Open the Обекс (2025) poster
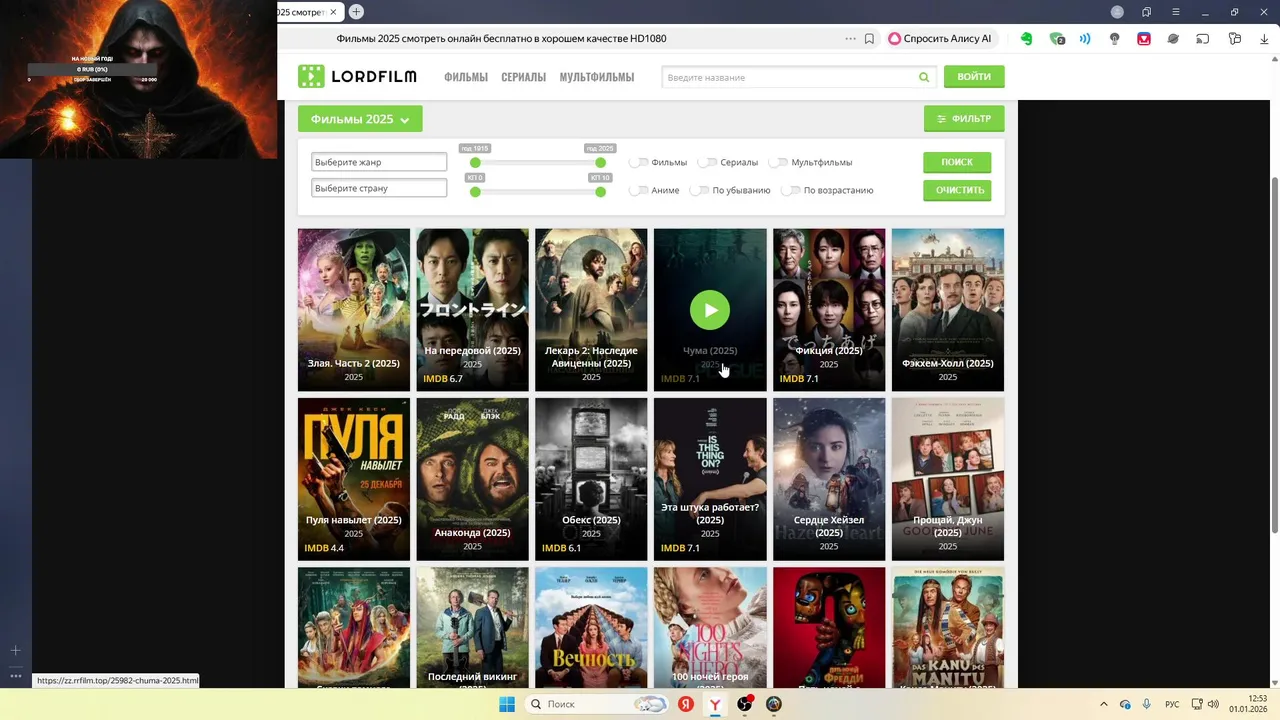This screenshot has width=1280, height=720. (591, 479)
